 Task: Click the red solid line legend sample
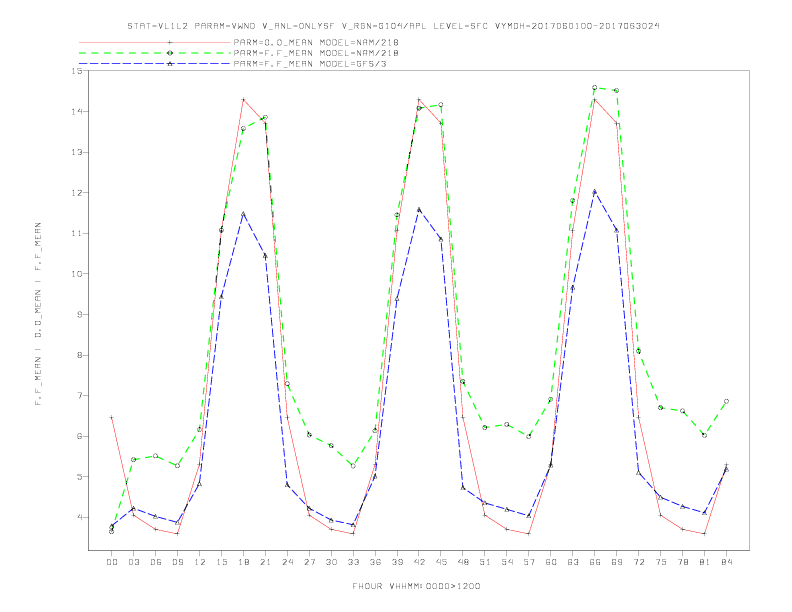coord(155,42)
